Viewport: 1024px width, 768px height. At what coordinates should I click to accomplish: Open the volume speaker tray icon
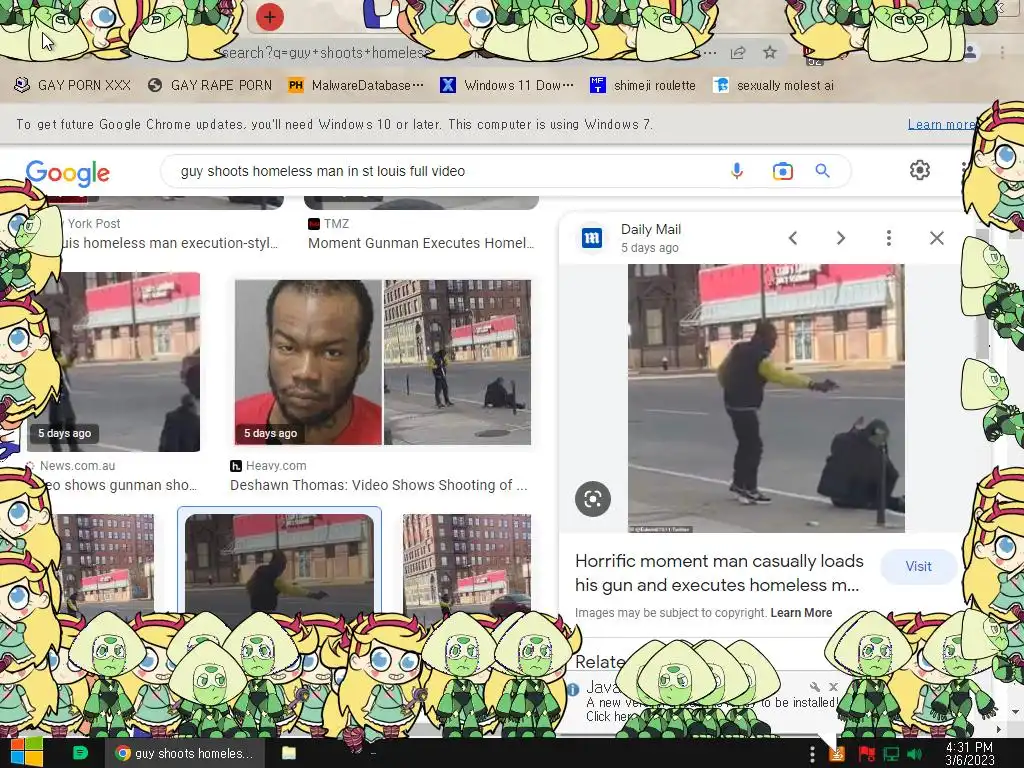click(x=914, y=754)
